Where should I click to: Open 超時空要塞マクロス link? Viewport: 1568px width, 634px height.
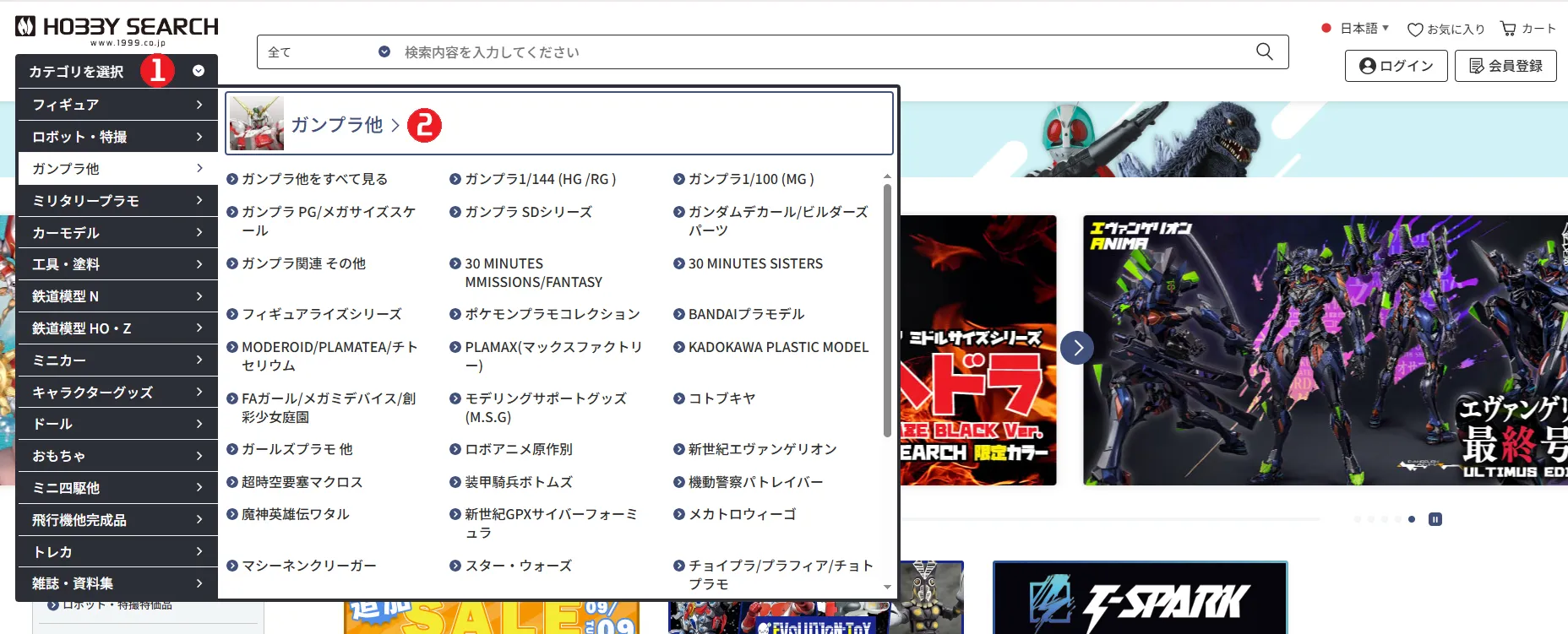tap(302, 482)
